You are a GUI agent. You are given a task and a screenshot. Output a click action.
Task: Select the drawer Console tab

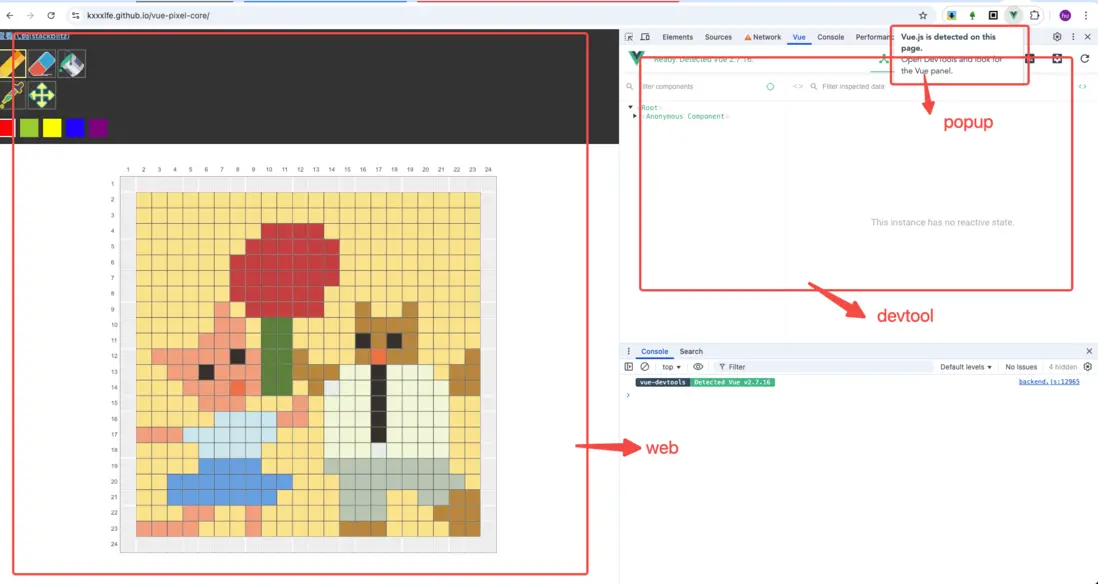[655, 352]
